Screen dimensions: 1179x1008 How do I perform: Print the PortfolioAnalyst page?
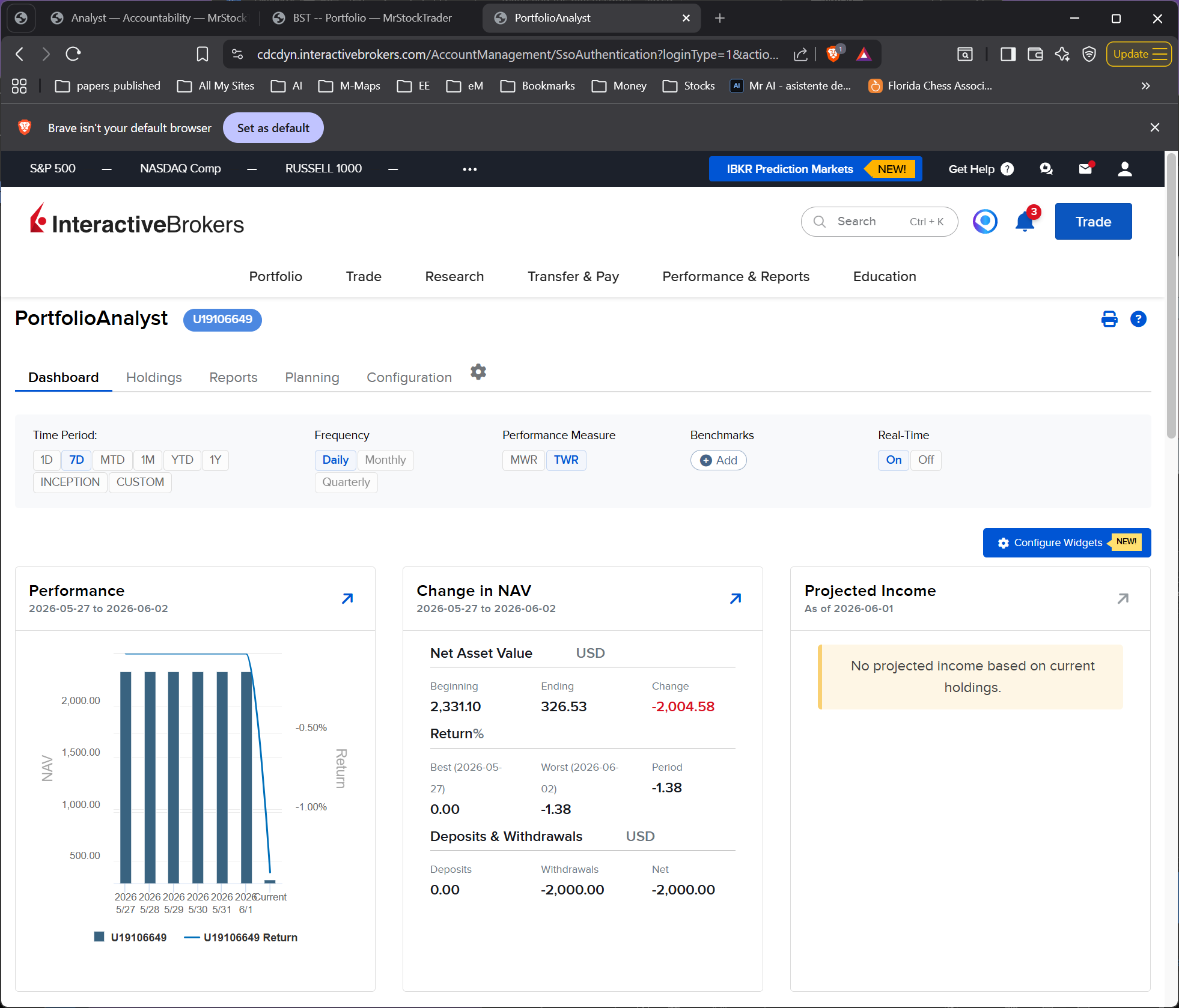pos(1109,319)
